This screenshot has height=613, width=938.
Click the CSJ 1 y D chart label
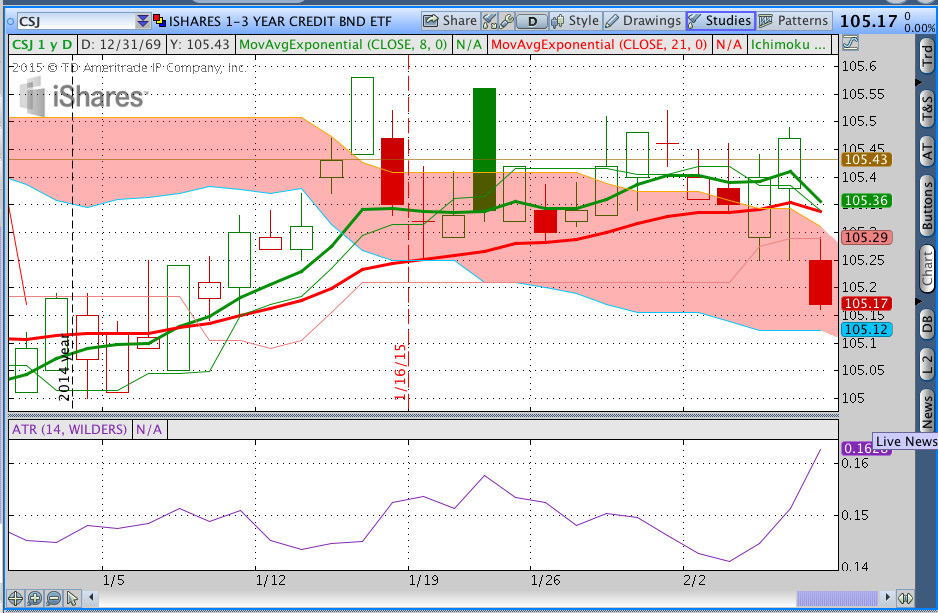(42, 45)
